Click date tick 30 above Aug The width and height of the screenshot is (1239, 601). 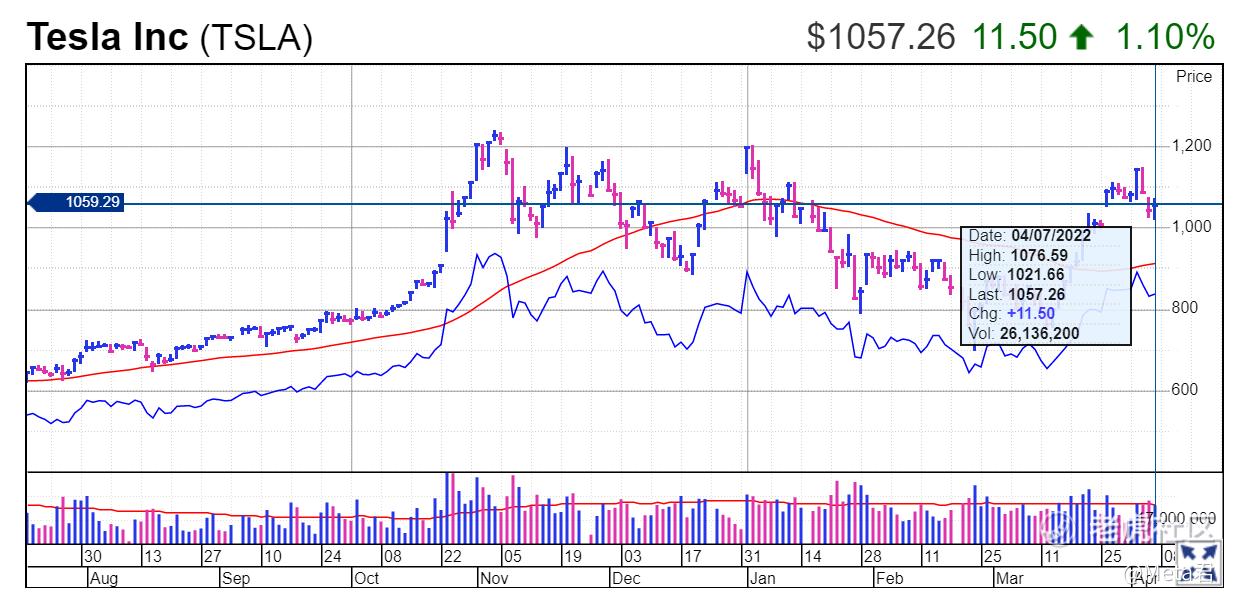(x=93, y=556)
